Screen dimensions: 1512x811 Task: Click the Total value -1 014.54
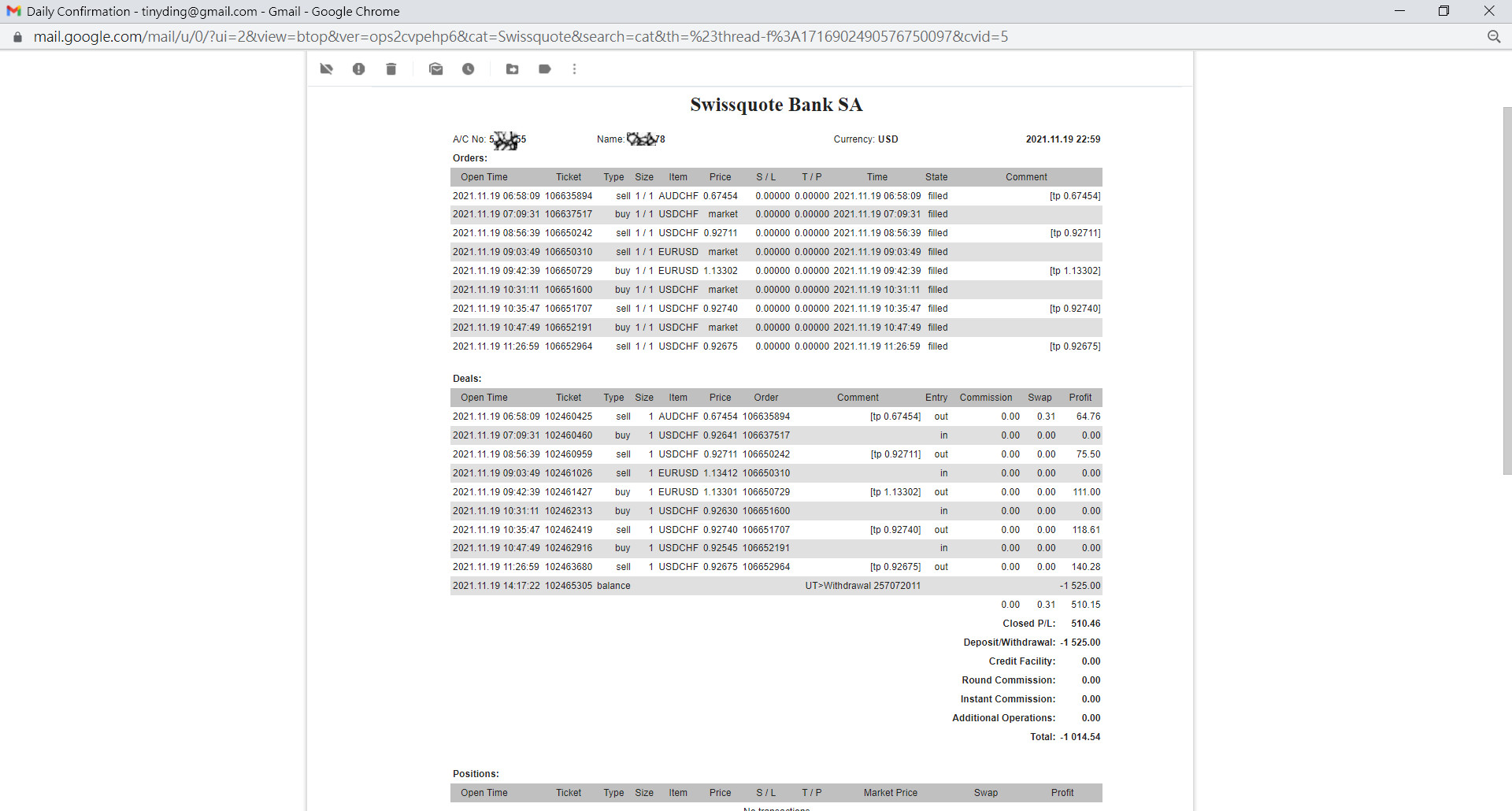click(x=1080, y=737)
